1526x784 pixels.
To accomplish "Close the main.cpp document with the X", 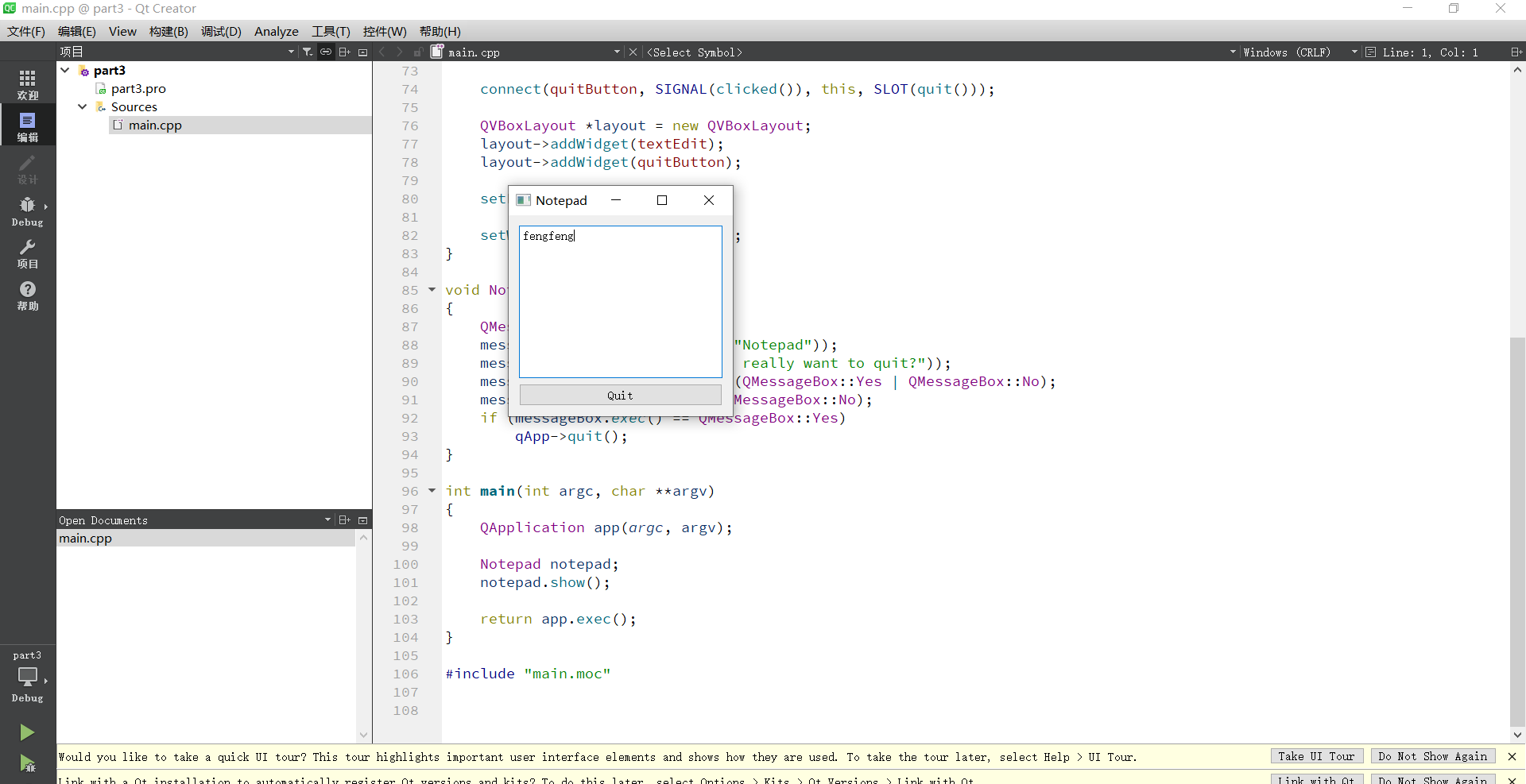I will [x=633, y=52].
